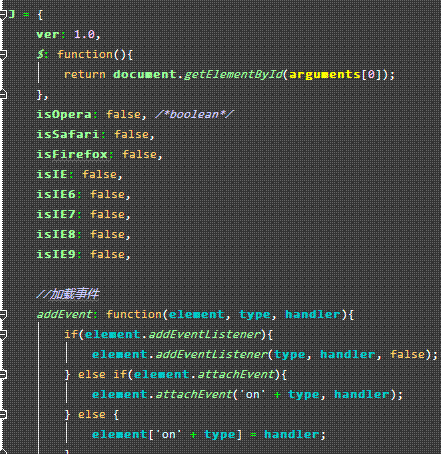Click the '//加载事件' comment line
This screenshot has height=454, width=441.
[x=68, y=294]
